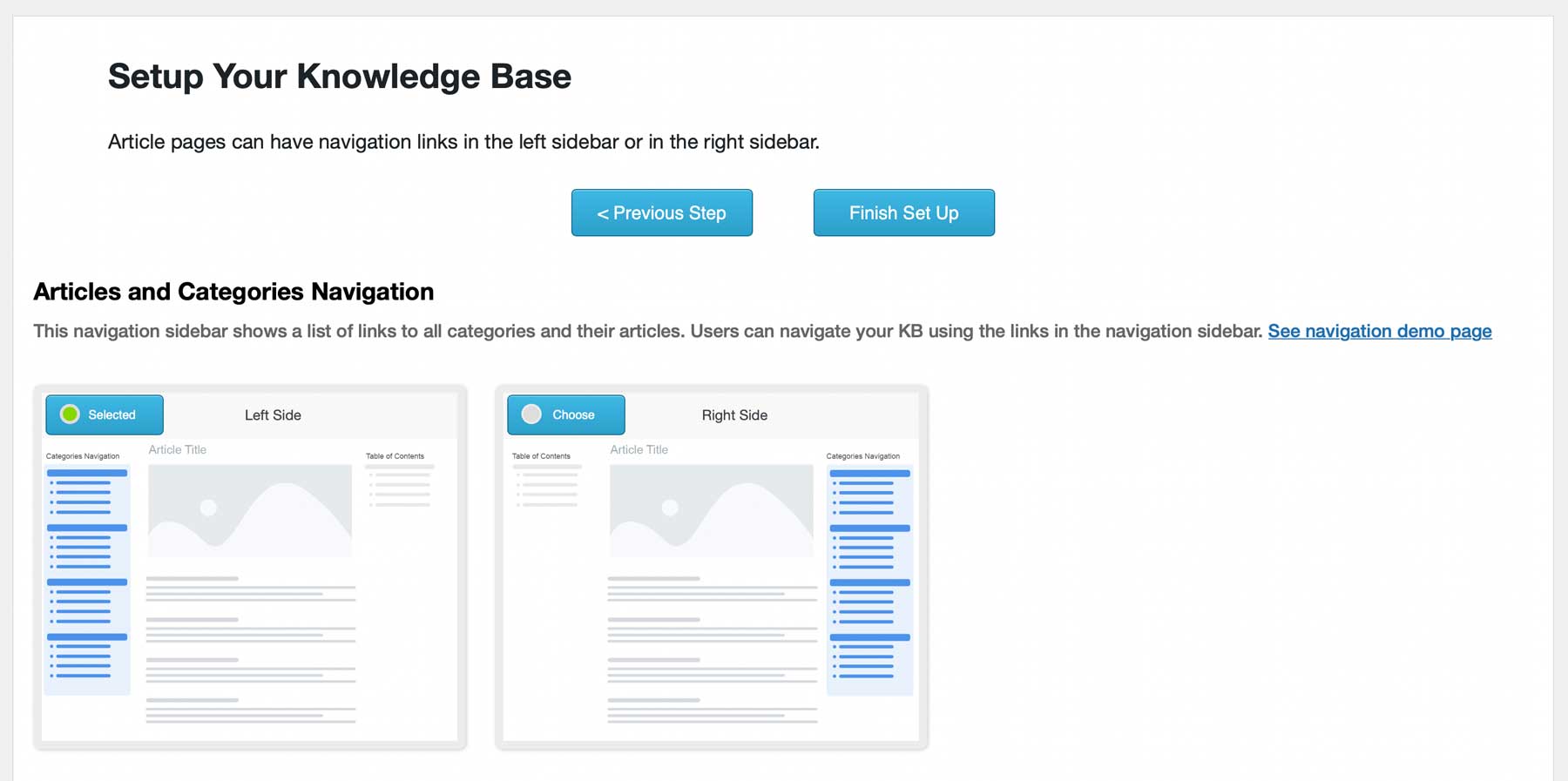Open the navigation demo page link
This screenshot has height=781, width=1568.
(1380, 331)
